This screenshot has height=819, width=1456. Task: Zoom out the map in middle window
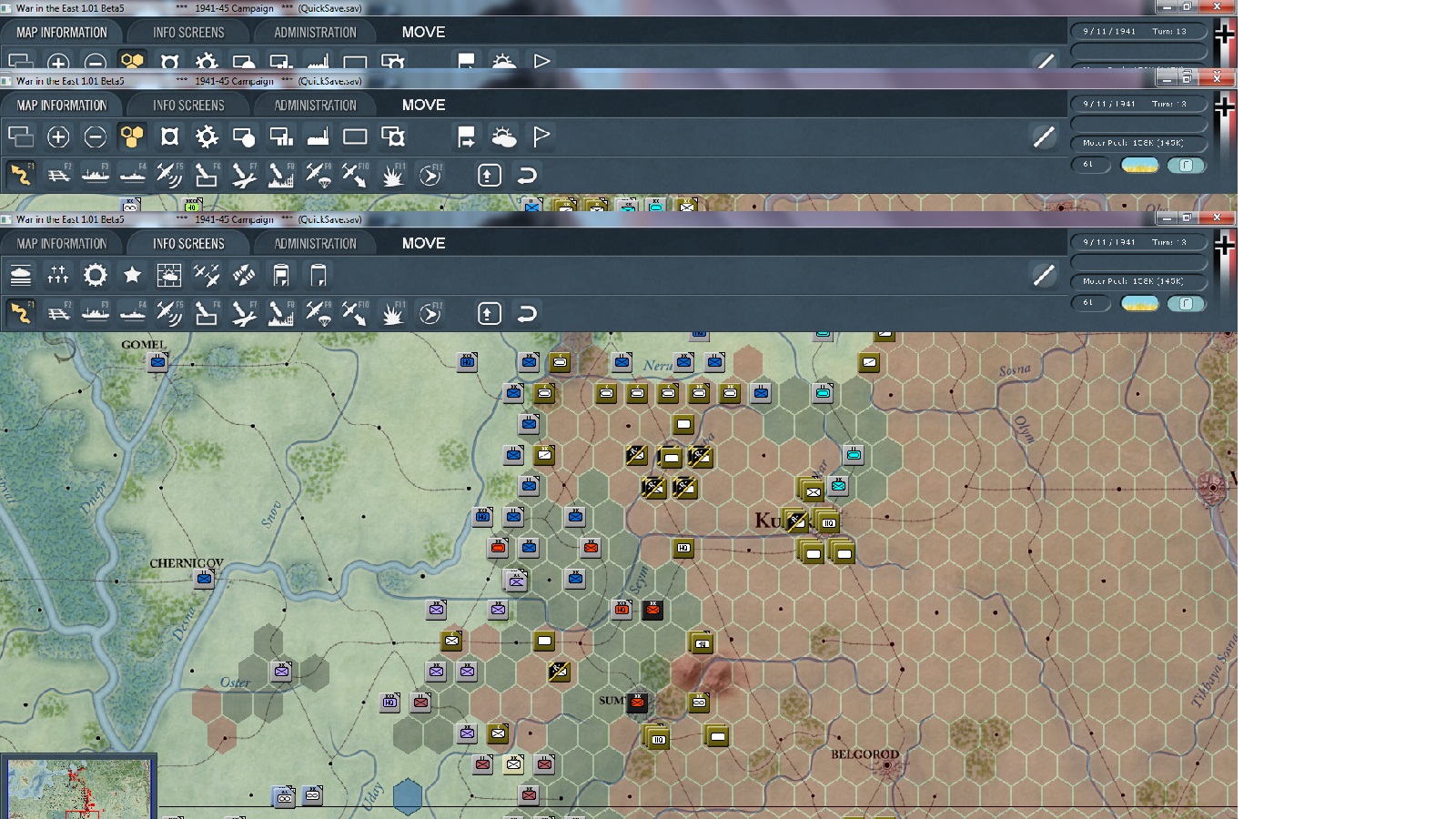95,136
